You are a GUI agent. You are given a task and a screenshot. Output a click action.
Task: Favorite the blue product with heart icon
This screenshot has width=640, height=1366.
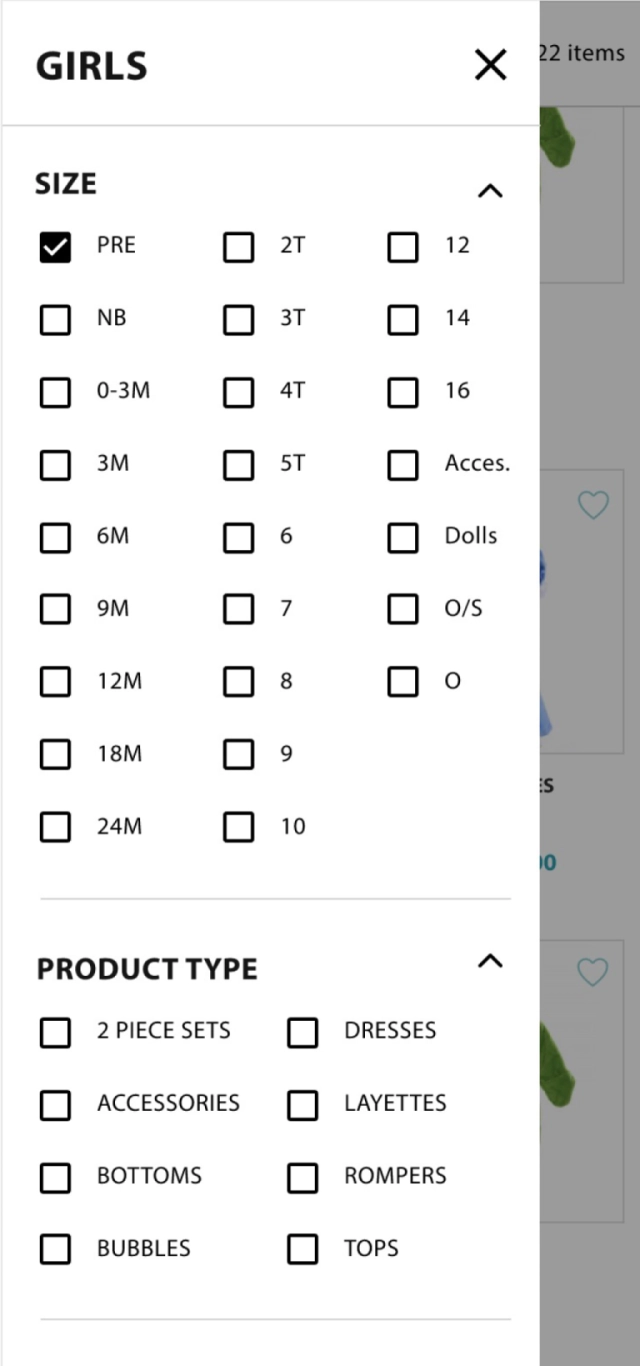[x=593, y=506]
